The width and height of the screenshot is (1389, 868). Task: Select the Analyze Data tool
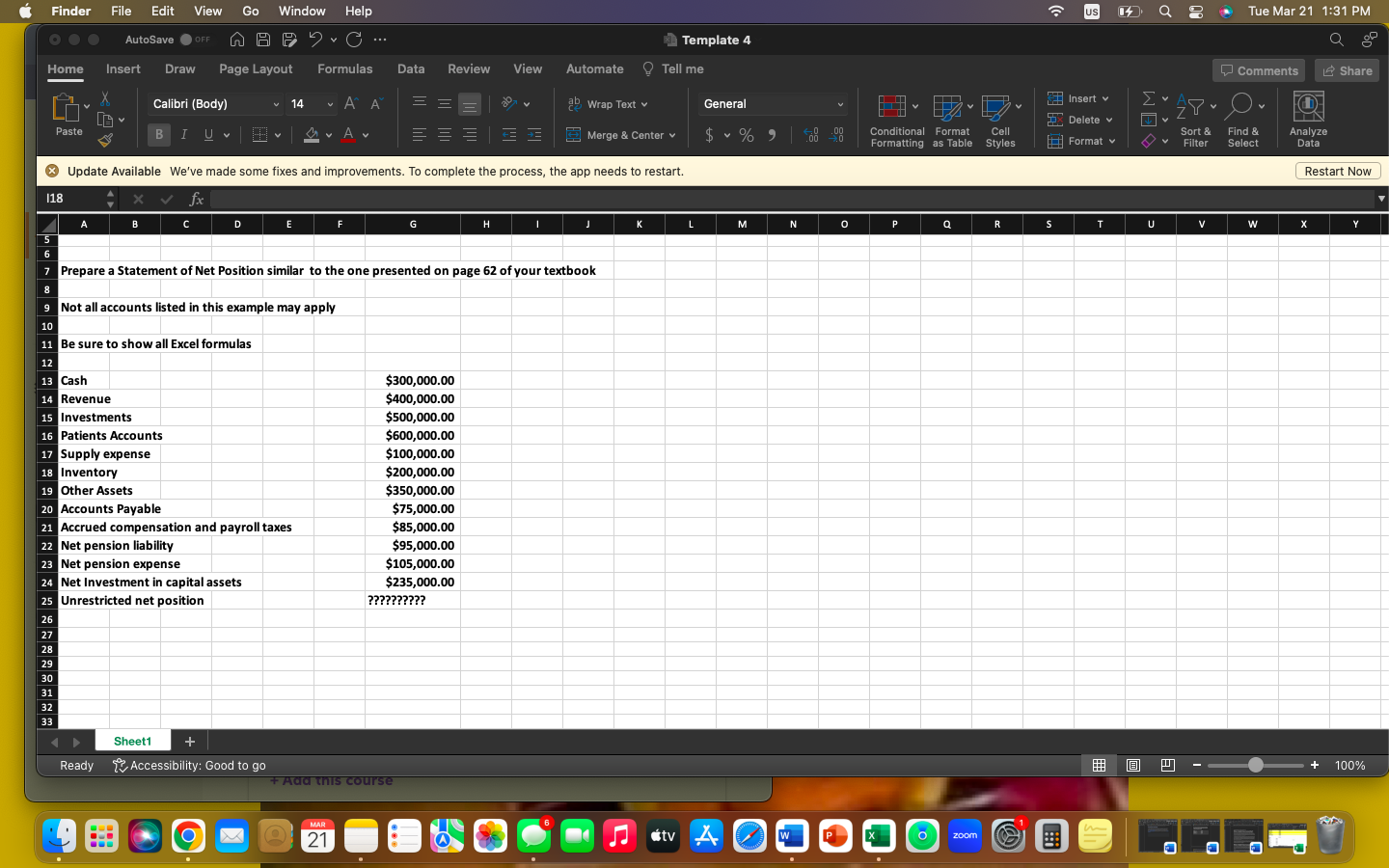click(1307, 117)
